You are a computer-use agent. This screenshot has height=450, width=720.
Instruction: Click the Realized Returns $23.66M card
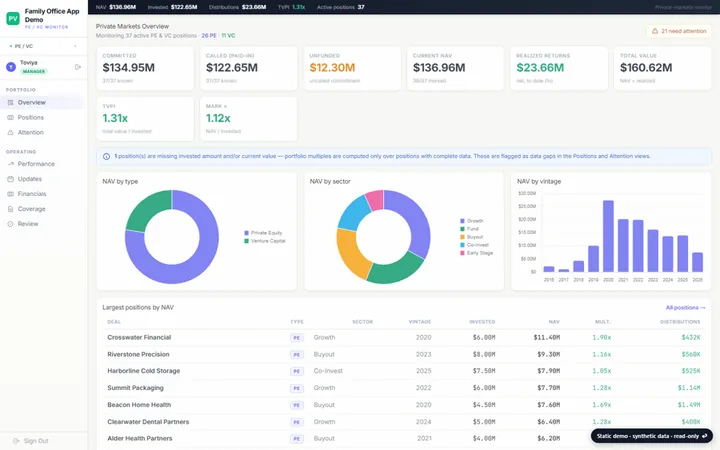coord(559,68)
